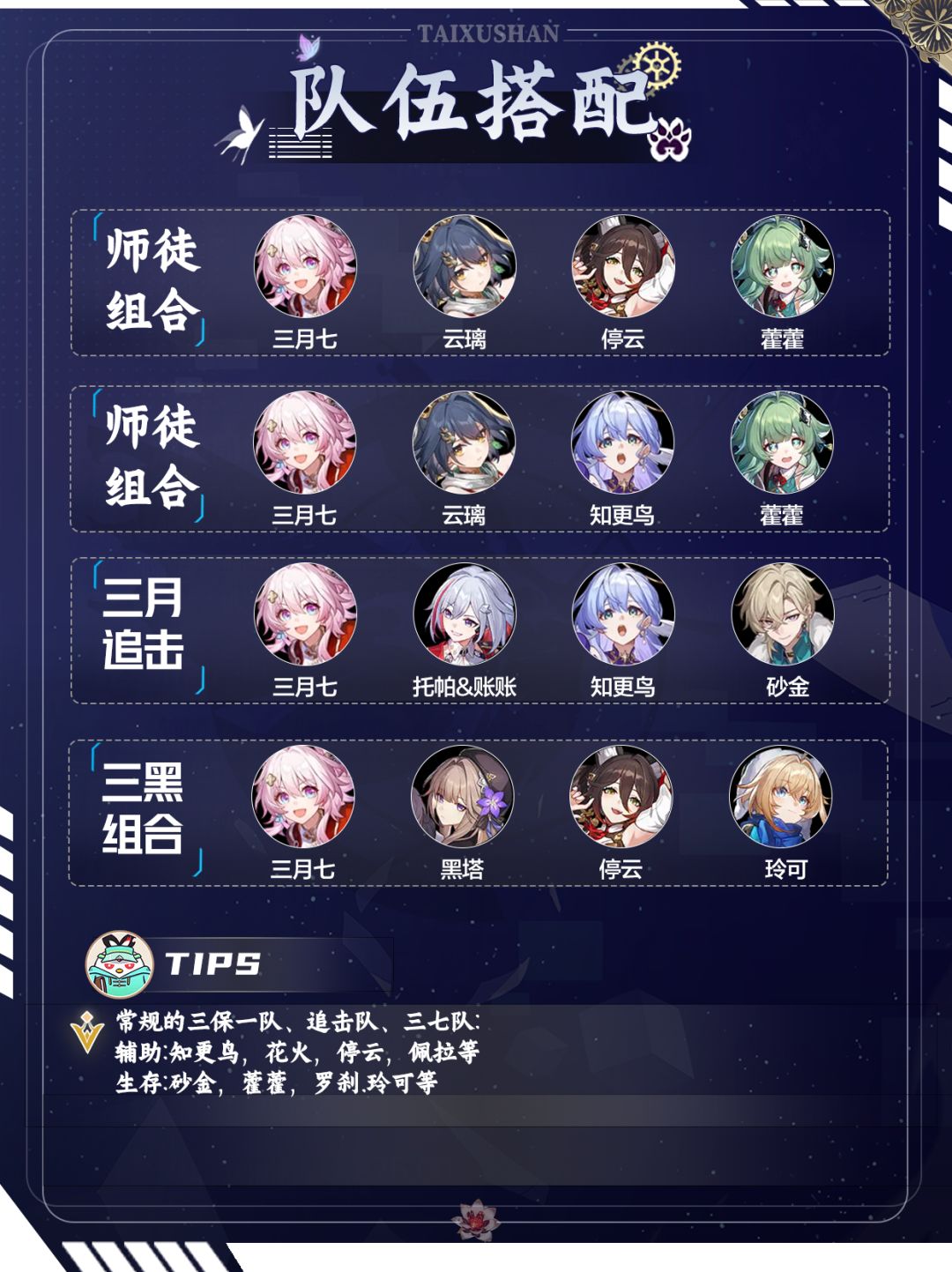952x1272 pixels.
Task: Select 云璃 portrait in first 师徒组合 row
Action: [465, 266]
